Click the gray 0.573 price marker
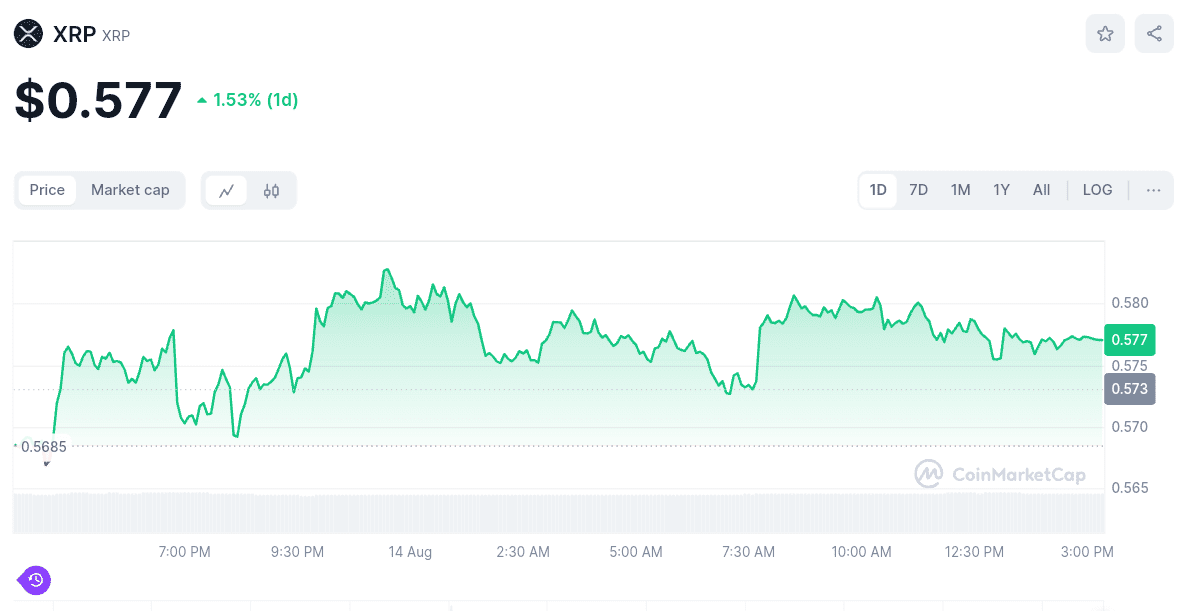This screenshot has width=1185, height=611. (x=1129, y=389)
